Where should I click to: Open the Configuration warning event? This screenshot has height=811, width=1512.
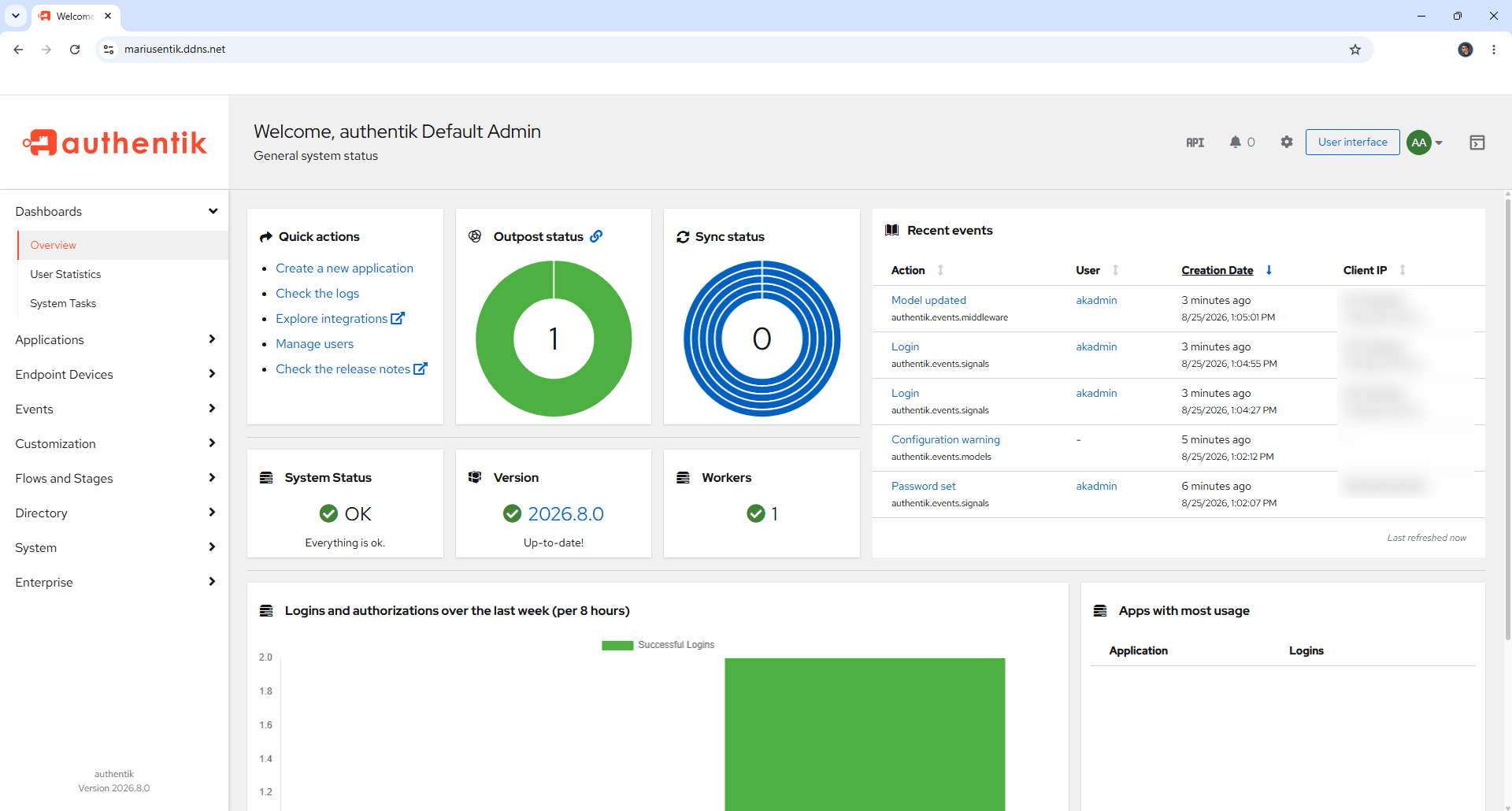pyautogui.click(x=945, y=439)
